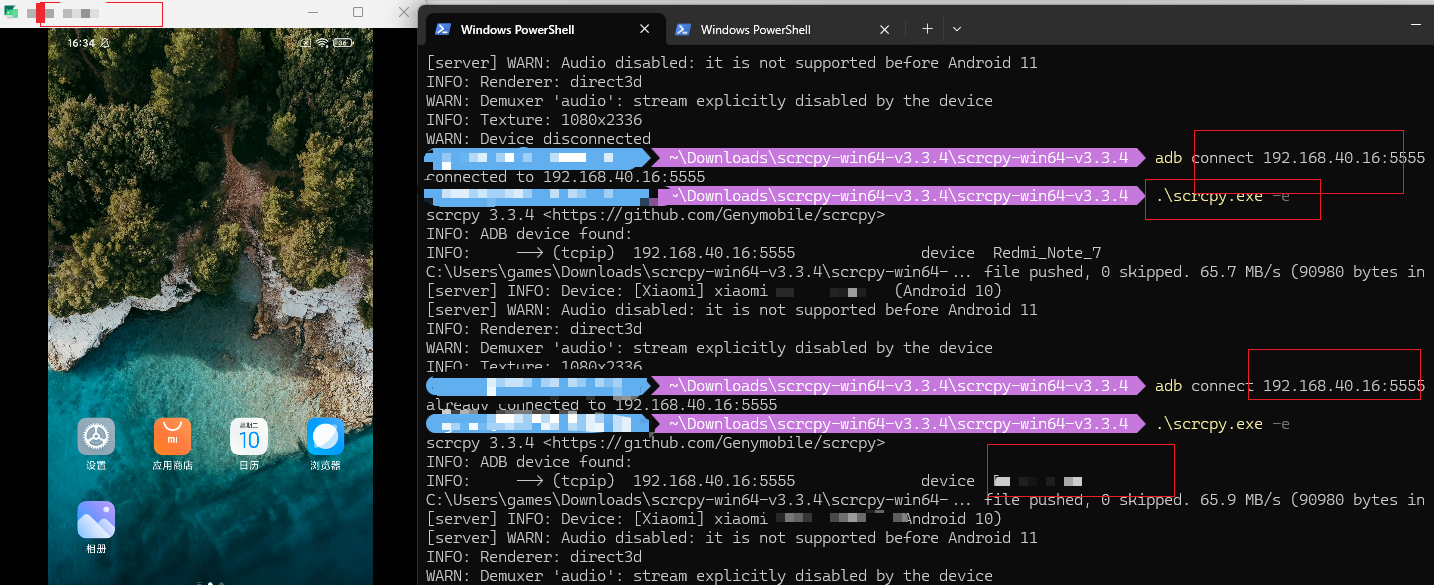Open the Settings app (设置) on phone
The image size is (1434, 585).
[x=96, y=437]
